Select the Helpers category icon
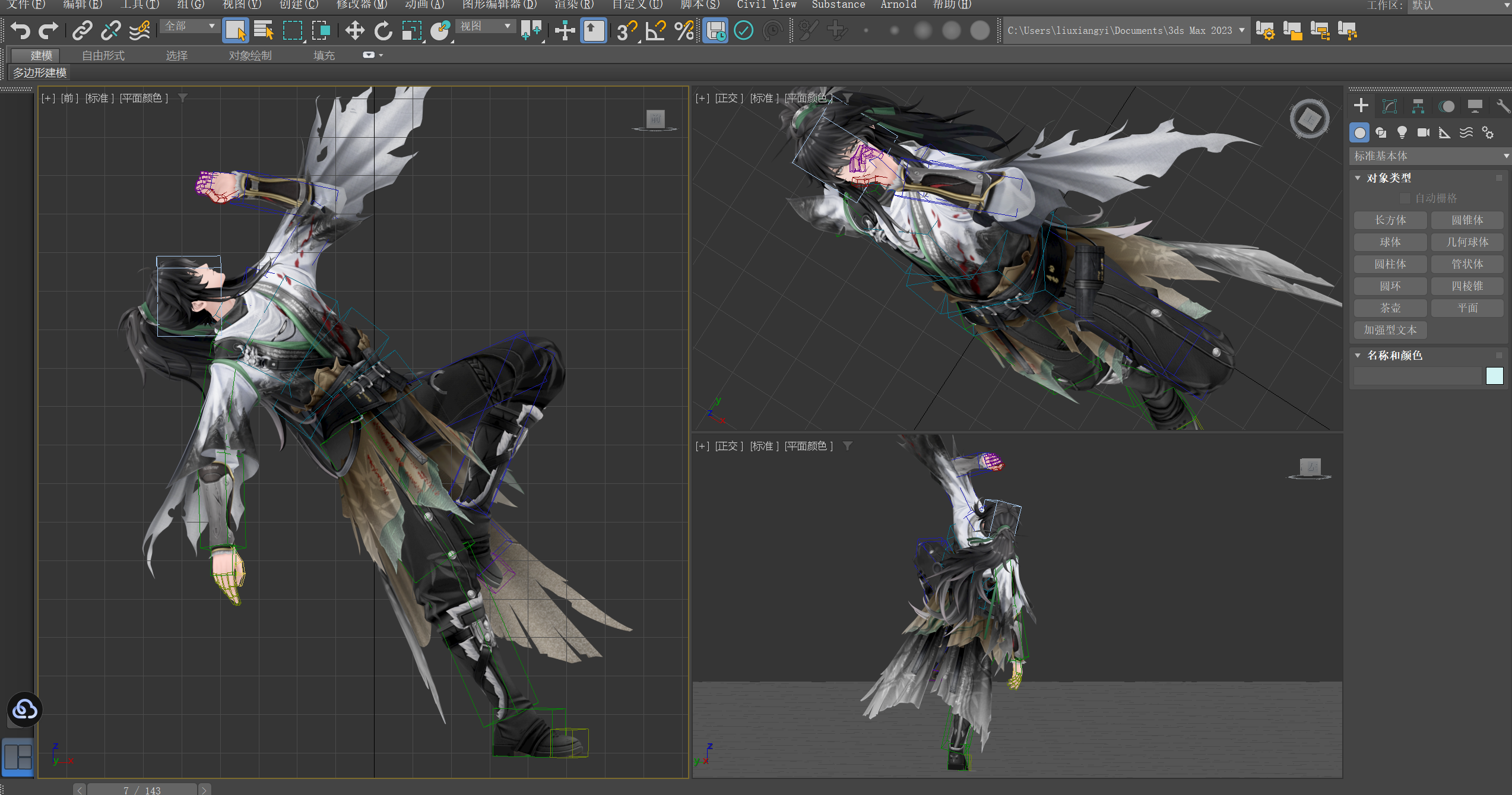Screen dimensions: 1512x795 [x=1445, y=132]
